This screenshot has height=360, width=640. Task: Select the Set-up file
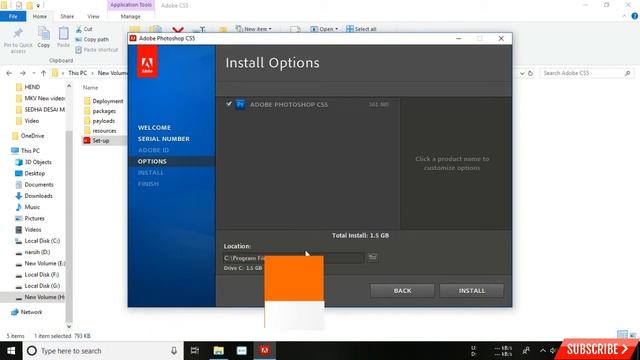pos(97,140)
